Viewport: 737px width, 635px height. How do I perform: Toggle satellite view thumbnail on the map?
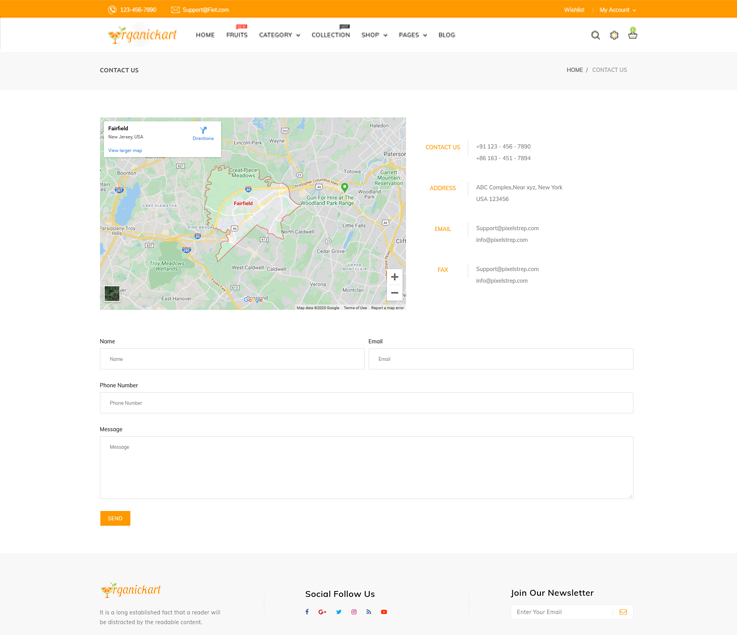click(112, 293)
